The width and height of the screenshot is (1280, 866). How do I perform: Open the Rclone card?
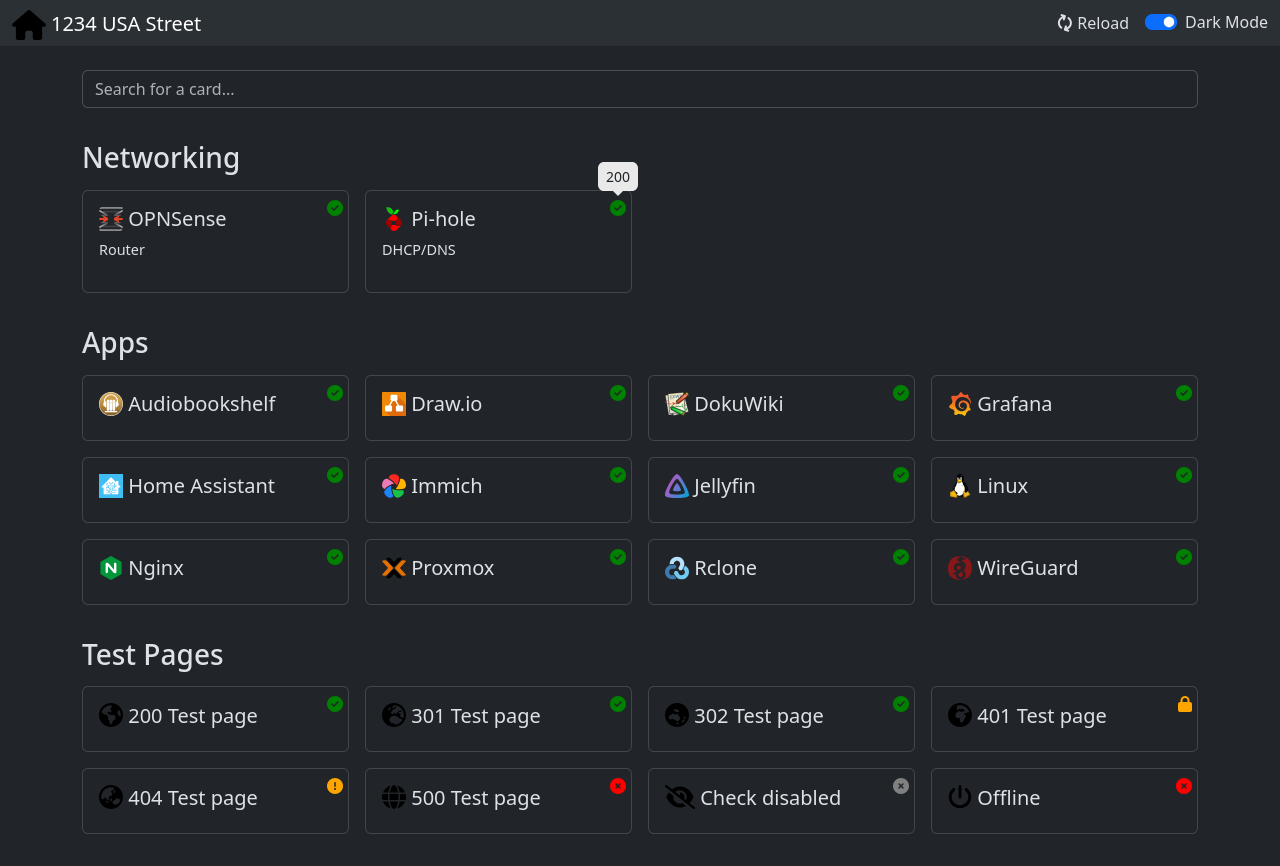click(x=781, y=572)
